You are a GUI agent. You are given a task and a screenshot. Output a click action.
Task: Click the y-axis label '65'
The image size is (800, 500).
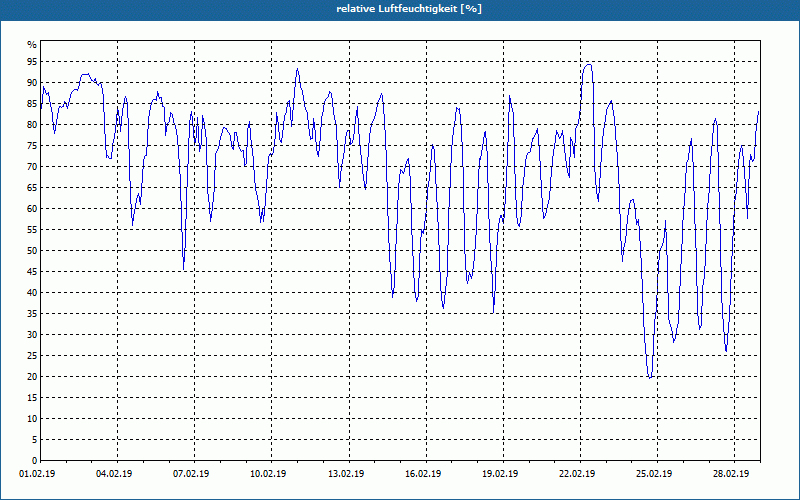tap(32, 188)
